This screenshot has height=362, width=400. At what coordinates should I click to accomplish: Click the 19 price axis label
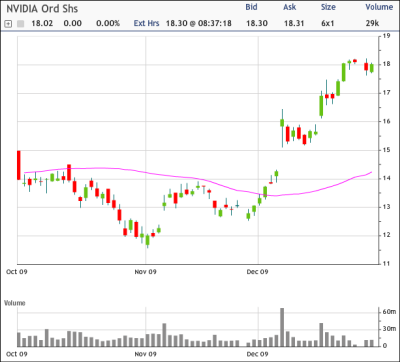[386, 36]
